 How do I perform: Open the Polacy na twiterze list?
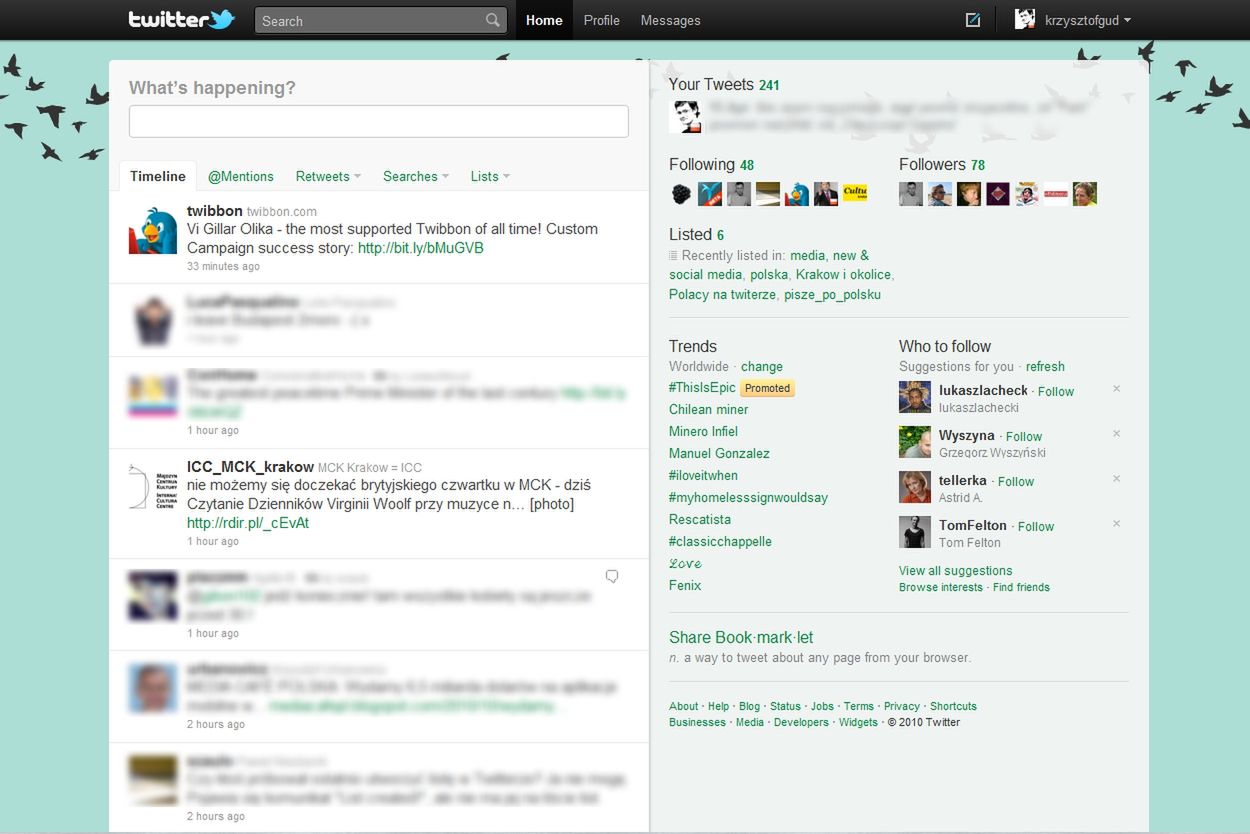722,295
